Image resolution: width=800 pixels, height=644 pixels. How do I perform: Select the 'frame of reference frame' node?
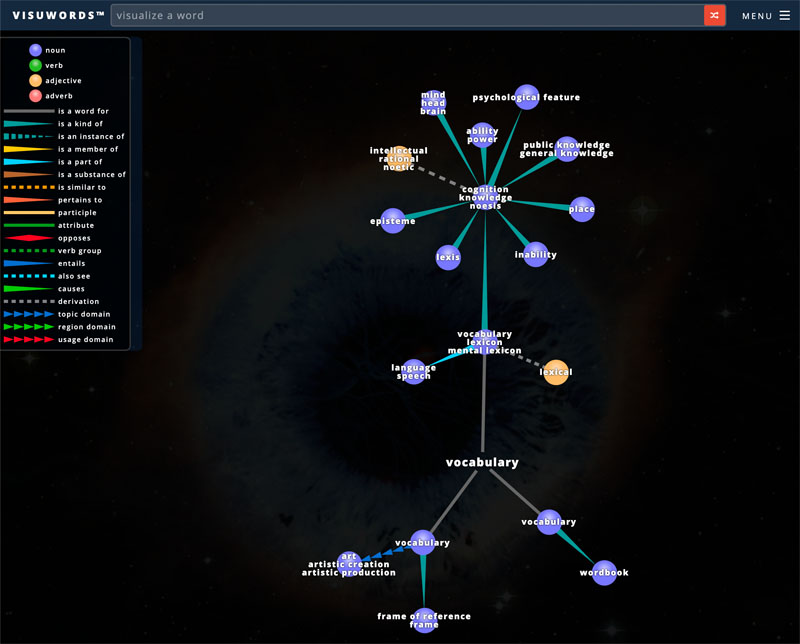point(424,620)
